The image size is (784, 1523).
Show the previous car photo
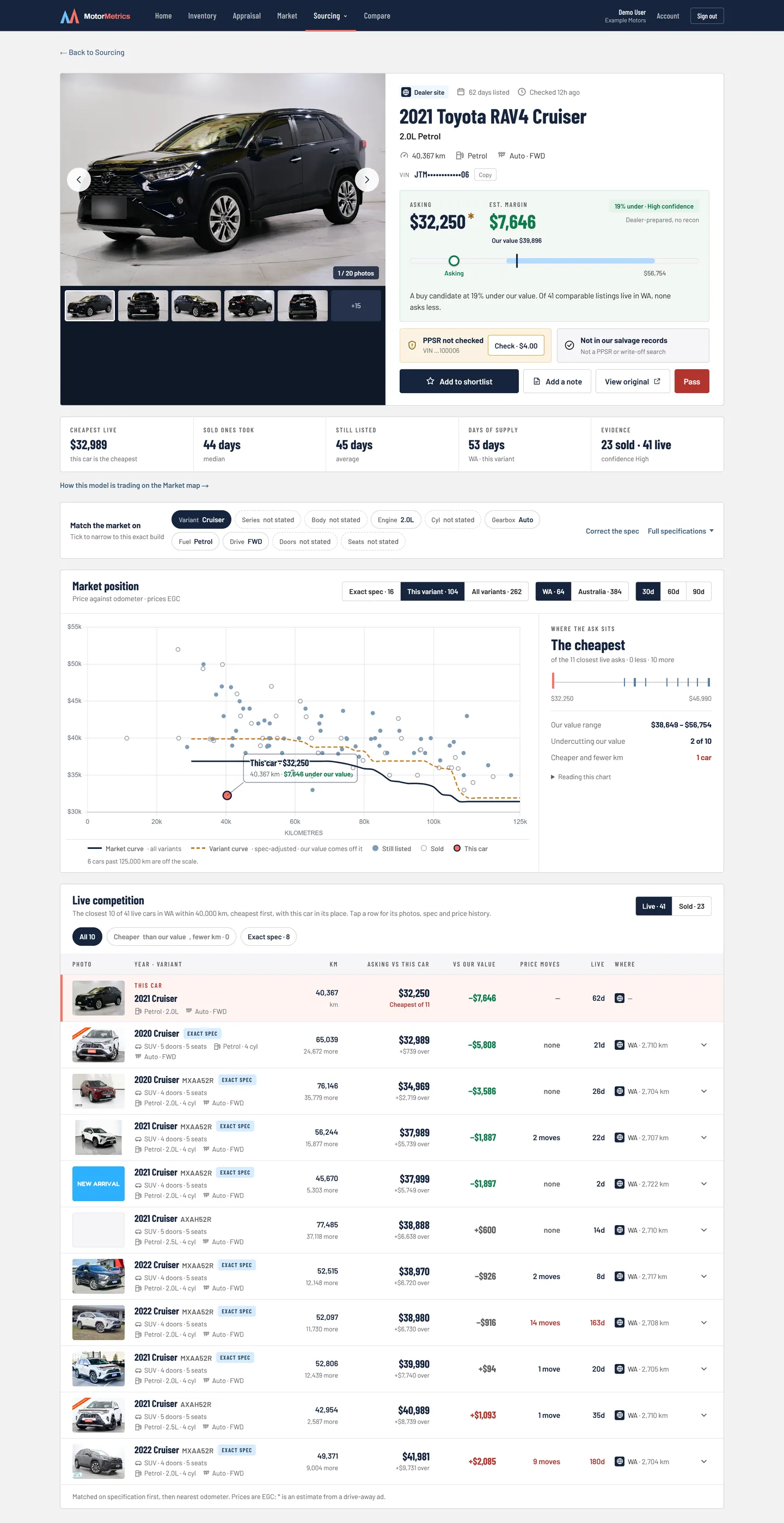coord(78,180)
